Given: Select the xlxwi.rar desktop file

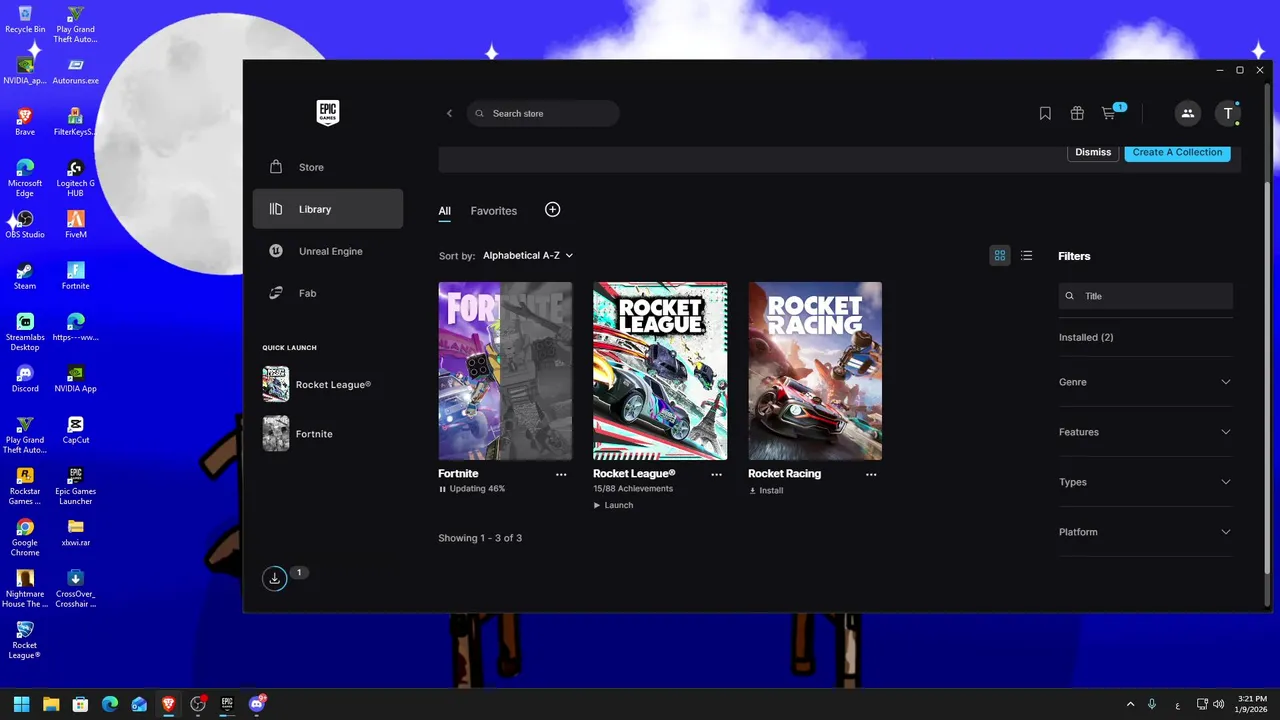Looking at the screenshot, I should pyautogui.click(x=76, y=532).
